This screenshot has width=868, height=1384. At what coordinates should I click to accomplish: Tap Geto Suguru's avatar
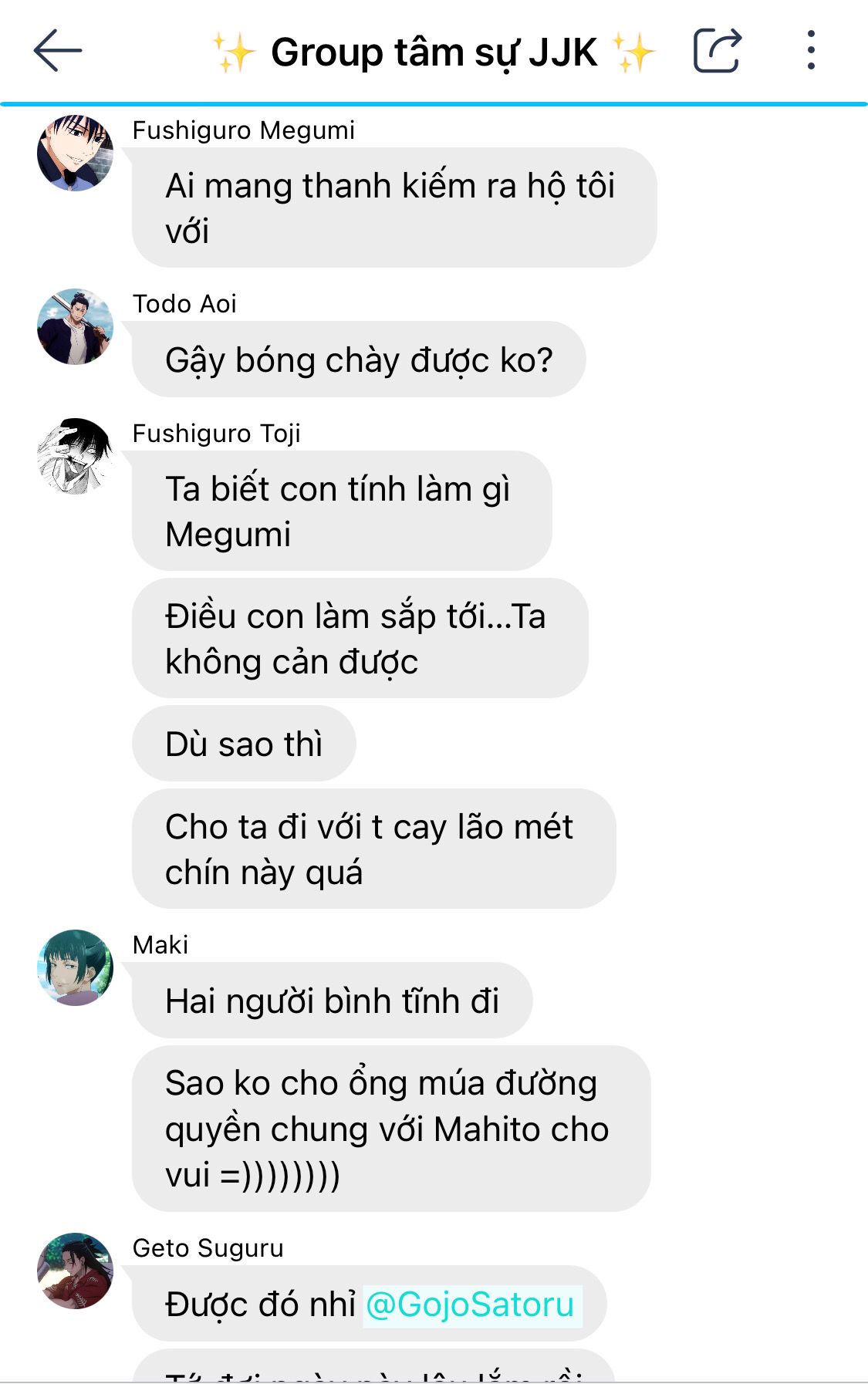[75, 1271]
